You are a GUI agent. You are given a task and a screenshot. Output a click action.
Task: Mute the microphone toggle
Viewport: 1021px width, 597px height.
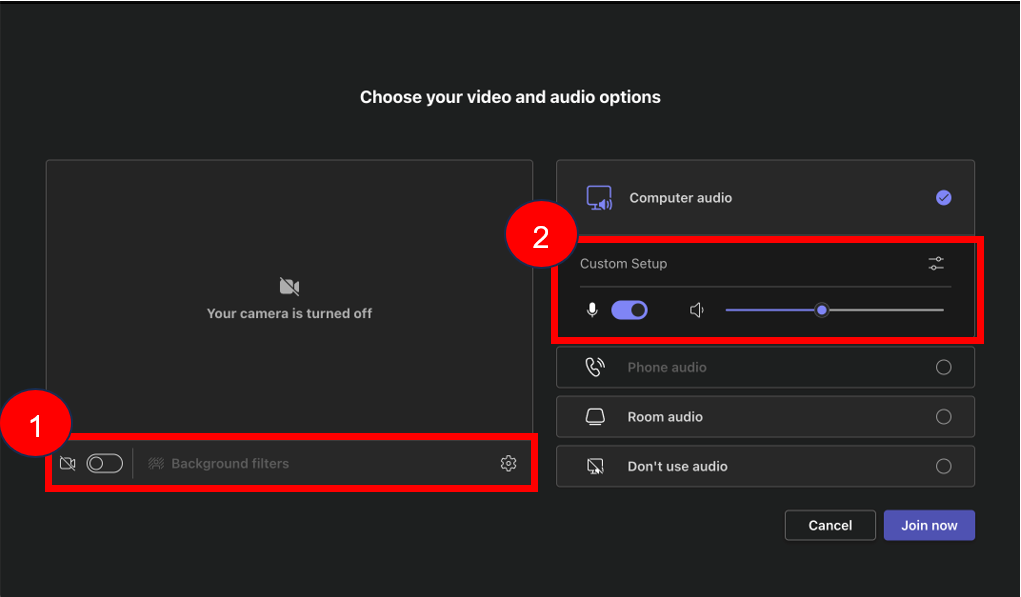[x=629, y=310]
